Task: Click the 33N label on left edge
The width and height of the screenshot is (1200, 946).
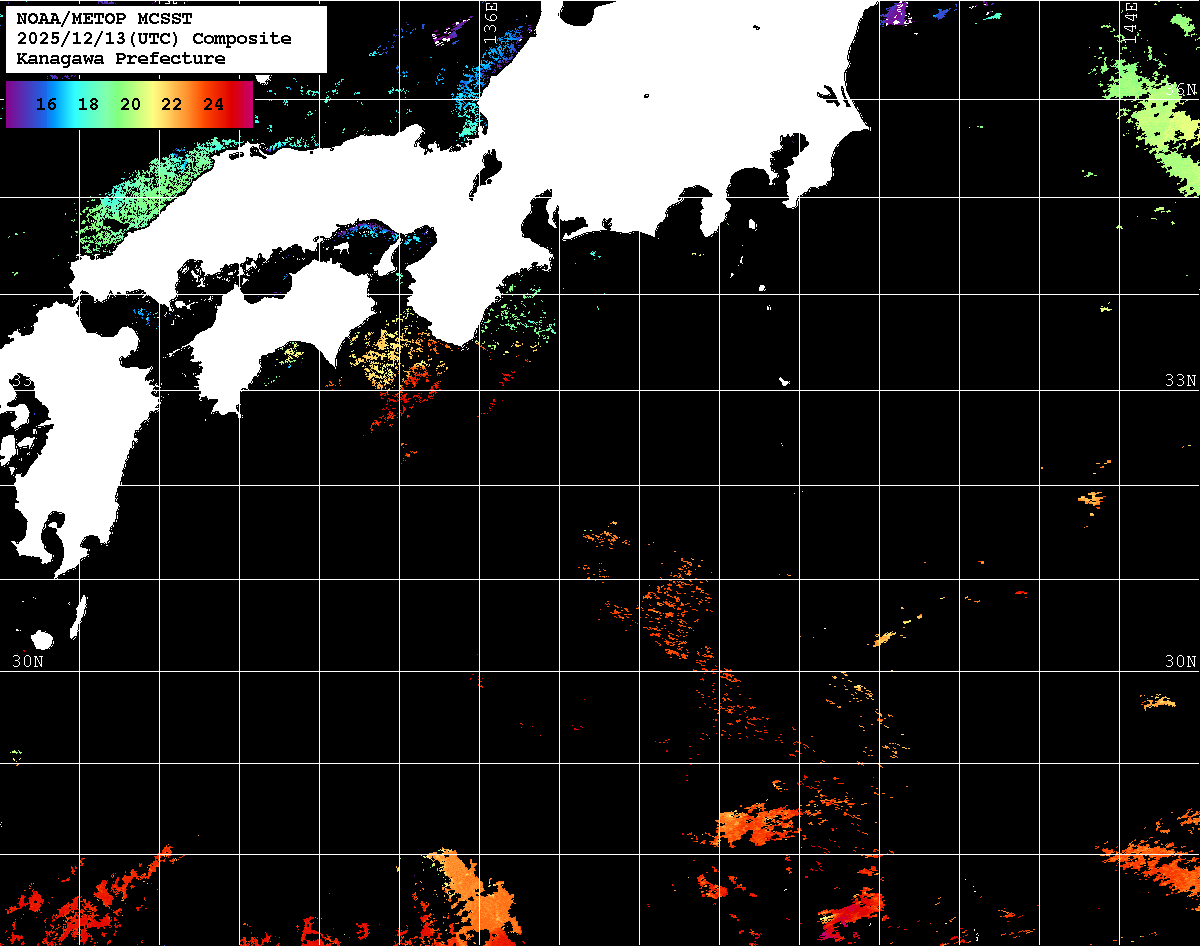Action: pos(20,381)
